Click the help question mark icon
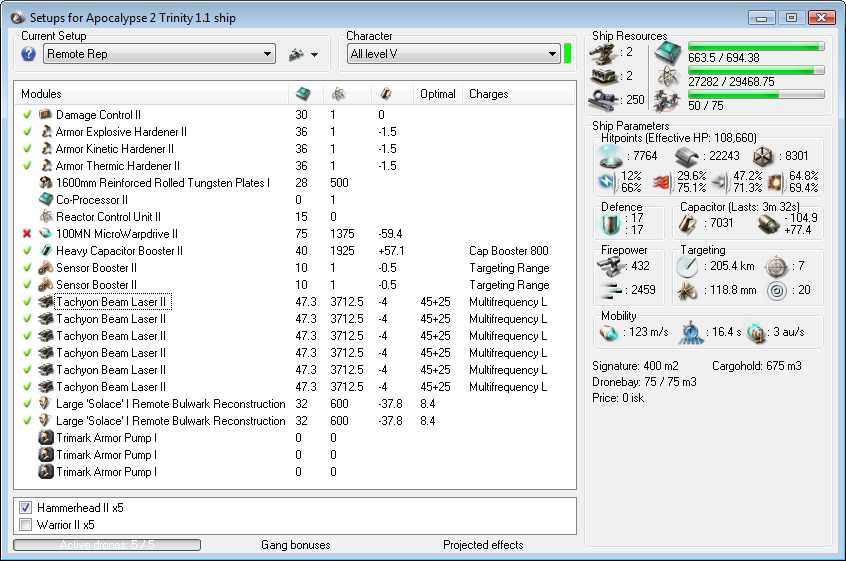Image resolution: width=846 pixels, height=561 pixels. pyautogui.click(x=28, y=54)
